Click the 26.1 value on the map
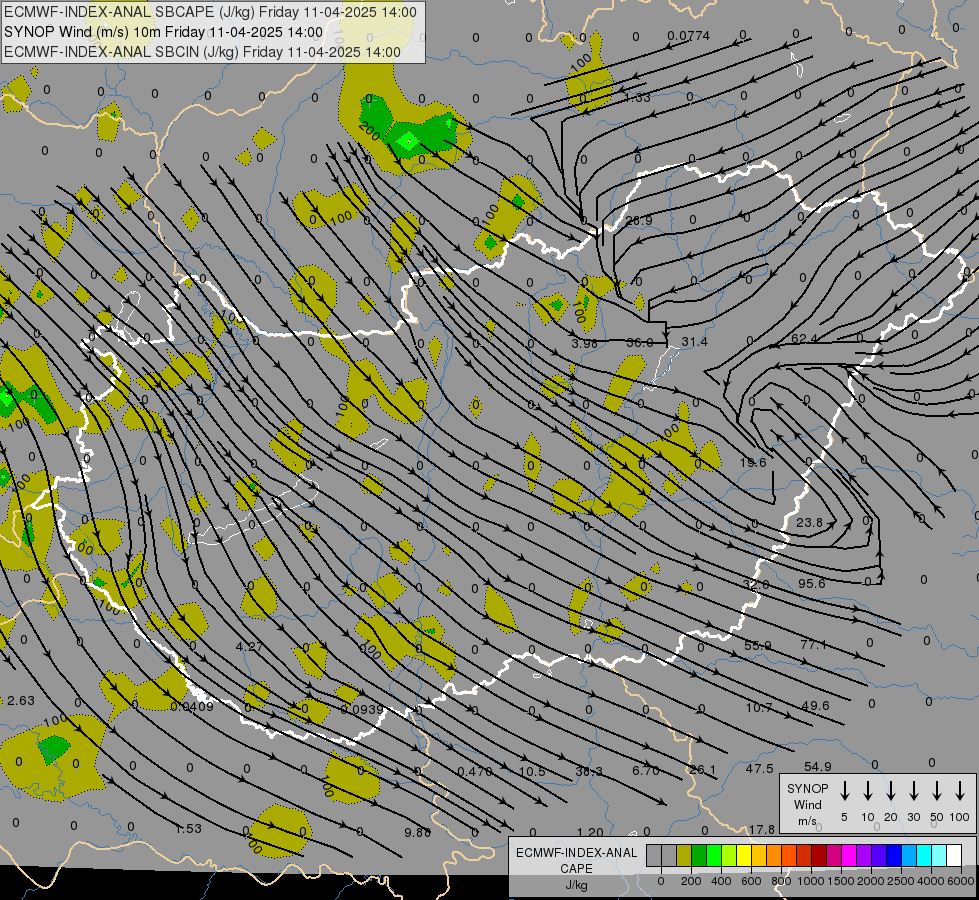This screenshot has height=900, width=979. tap(703, 769)
